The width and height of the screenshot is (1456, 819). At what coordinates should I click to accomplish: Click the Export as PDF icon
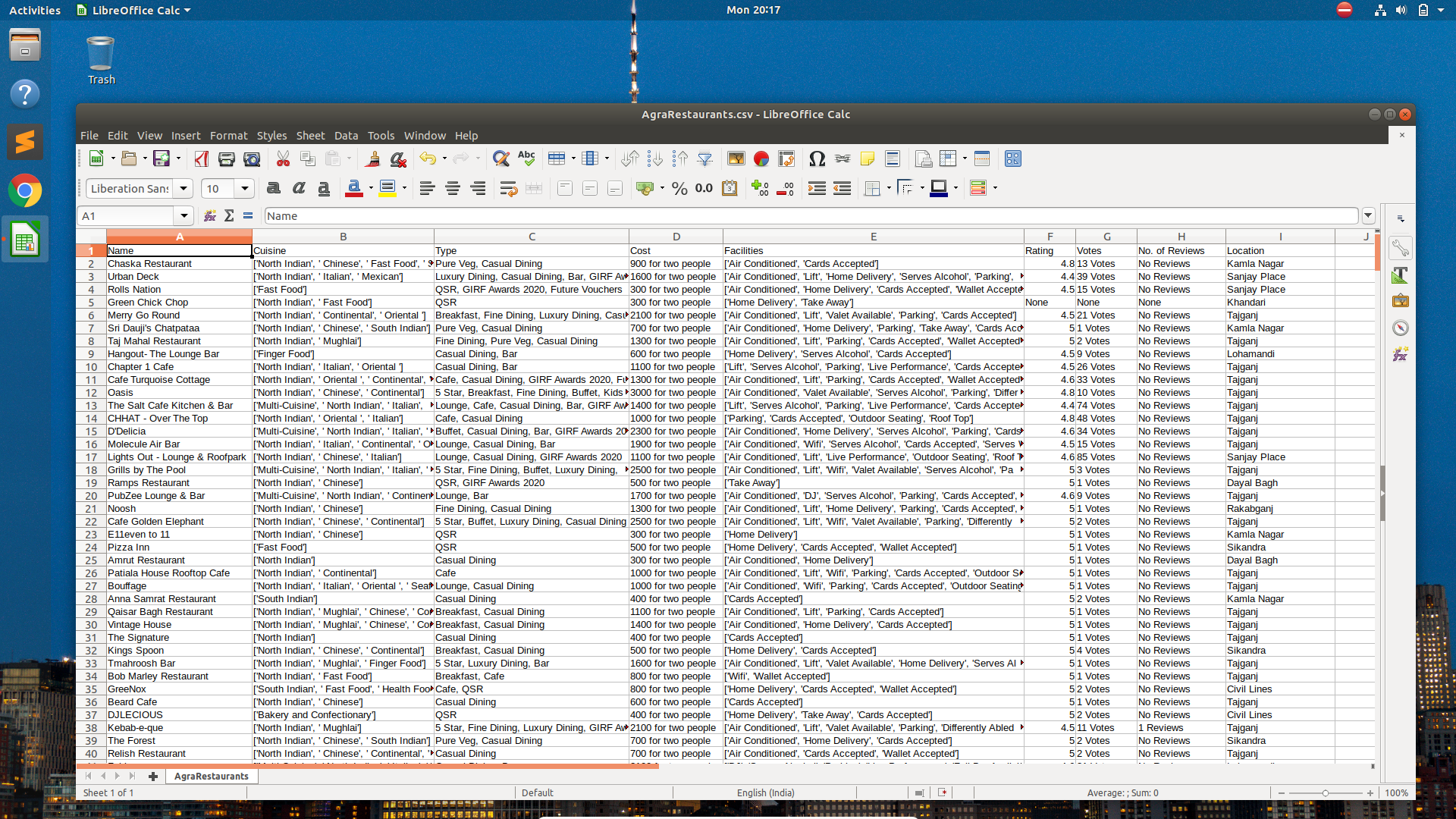click(201, 158)
